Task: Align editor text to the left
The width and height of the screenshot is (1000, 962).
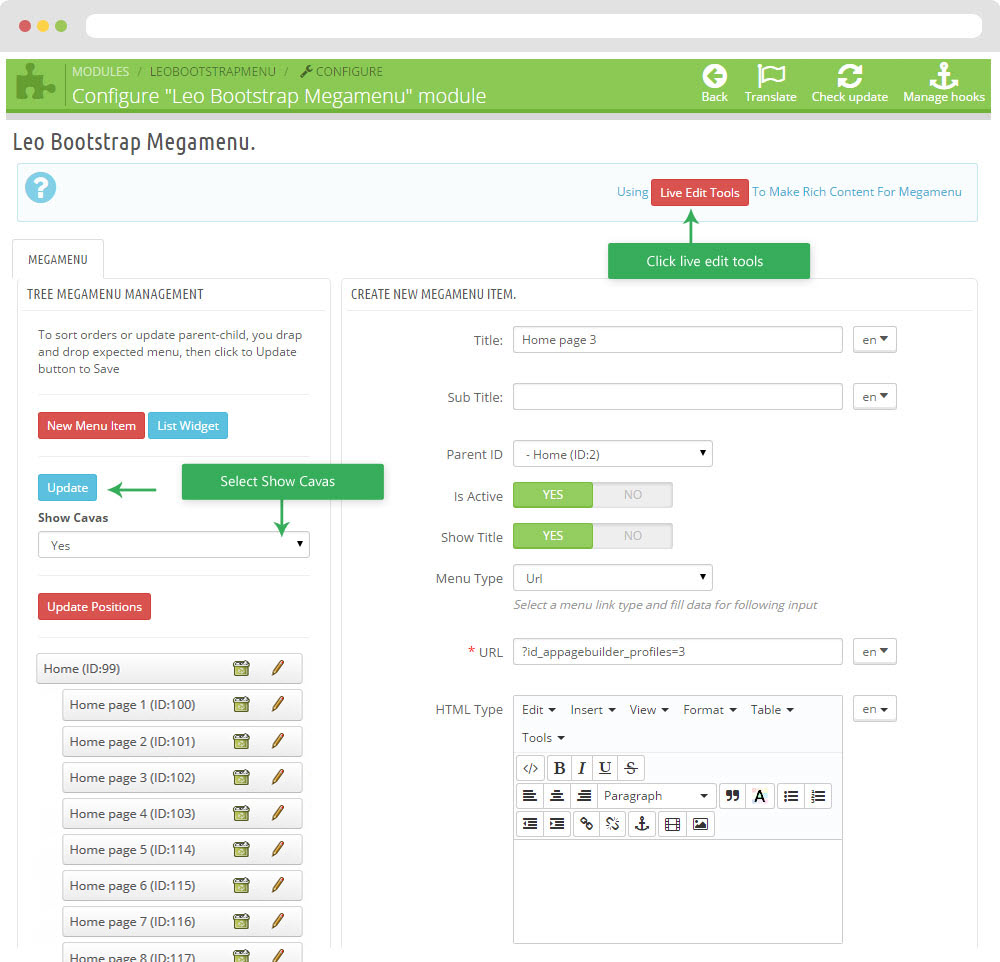Action: (529, 796)
